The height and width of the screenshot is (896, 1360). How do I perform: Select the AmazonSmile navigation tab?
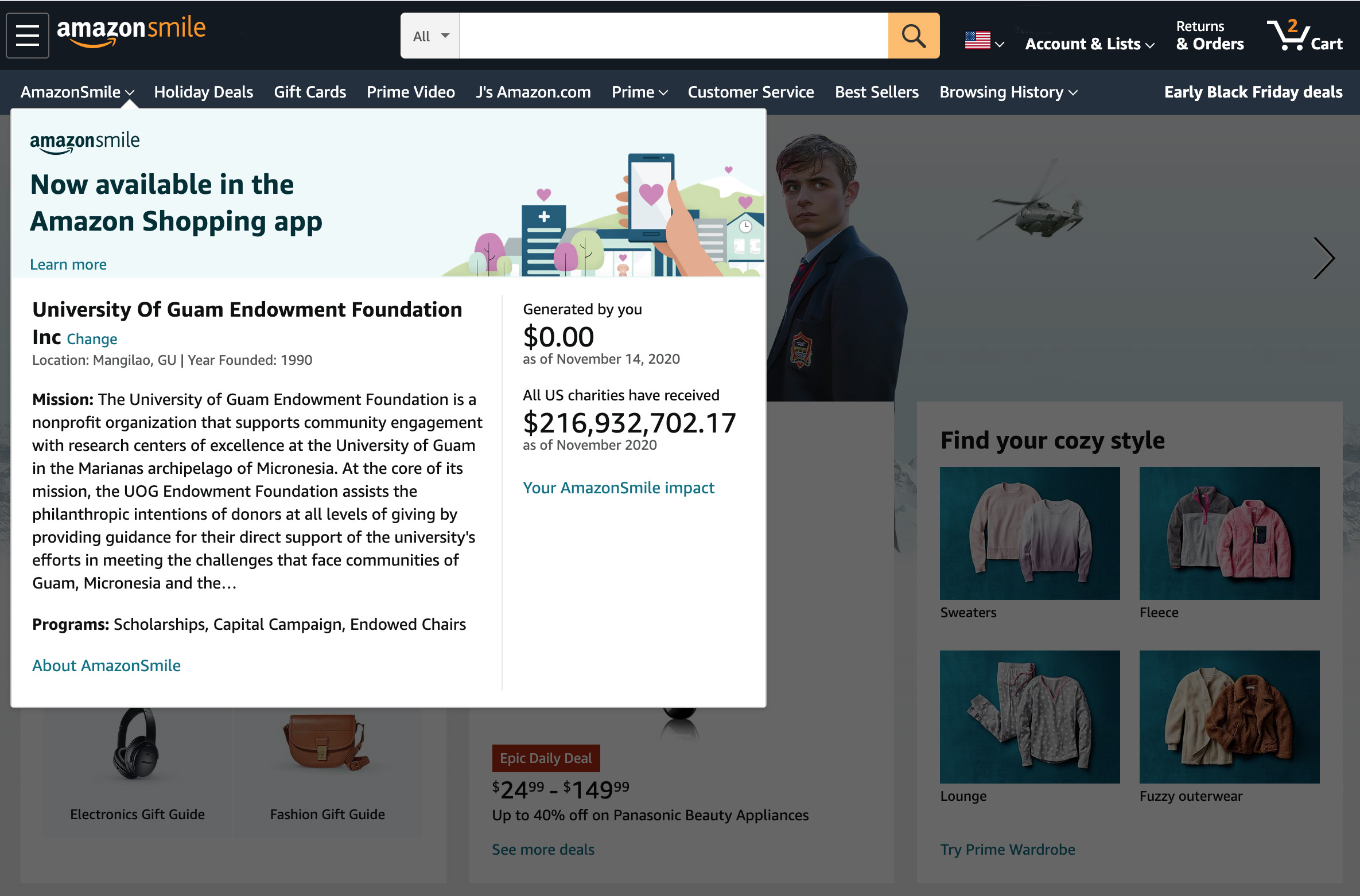tap(77, 92)
